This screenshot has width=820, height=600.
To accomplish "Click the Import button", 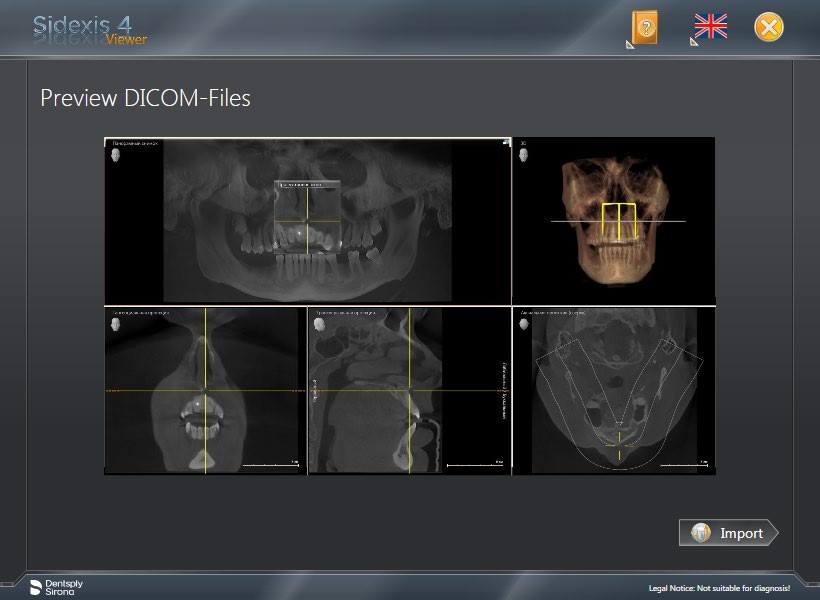I will 729,533.
